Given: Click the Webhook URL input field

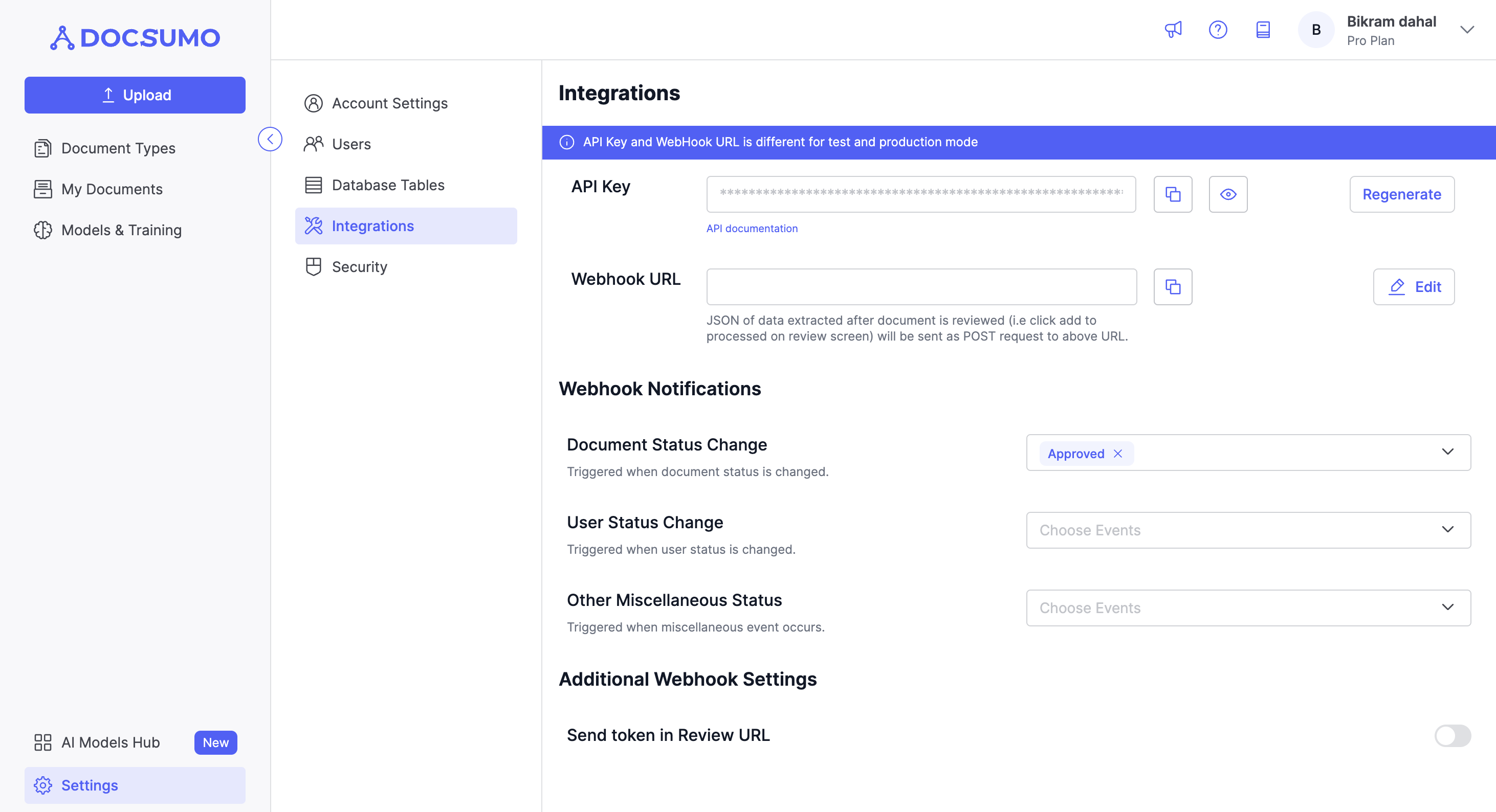Looking at the screenshot, I should [x=921, y=287].
